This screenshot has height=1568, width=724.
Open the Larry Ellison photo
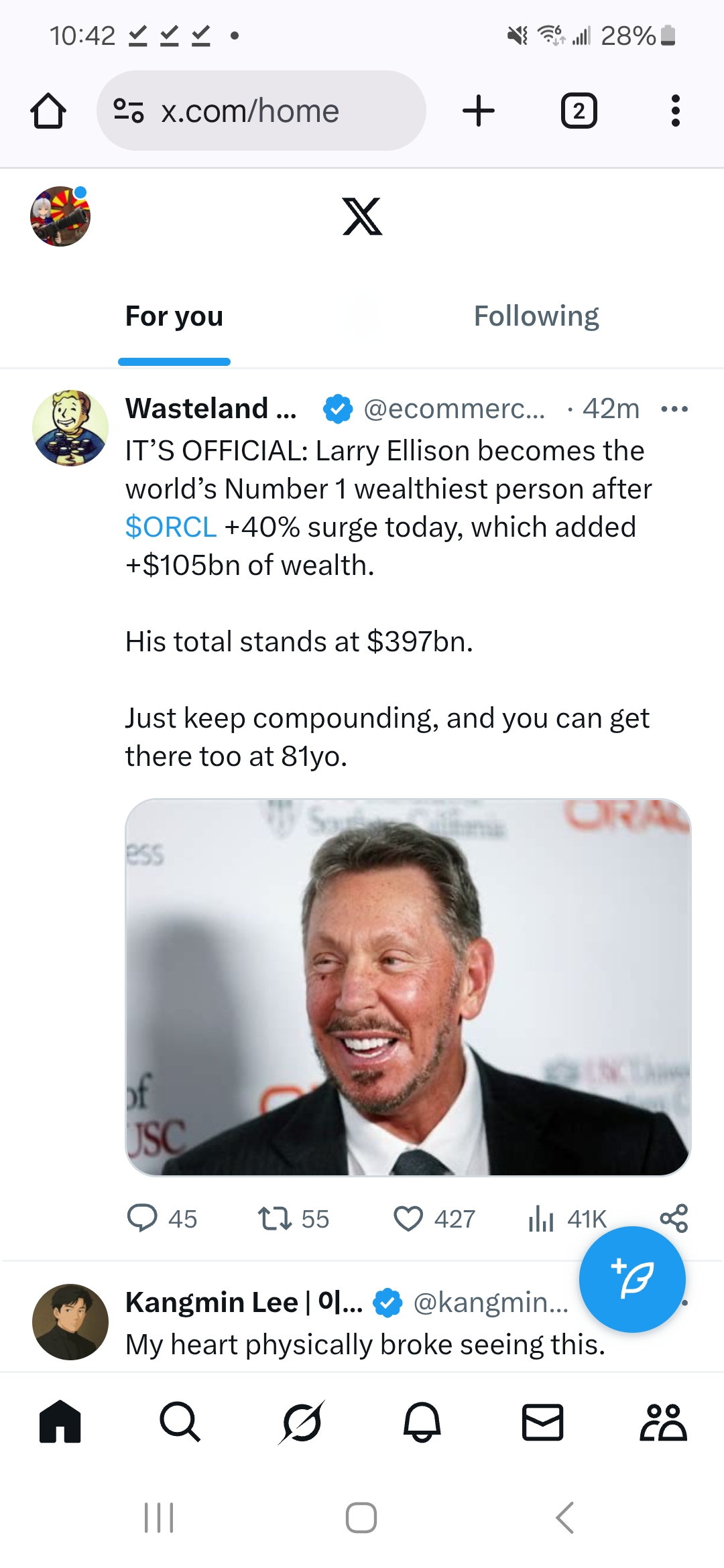408,986
